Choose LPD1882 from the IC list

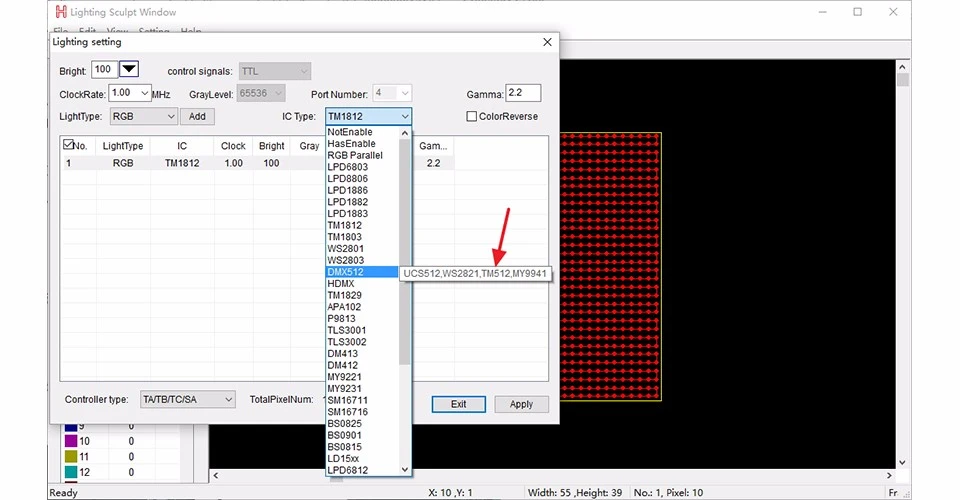click(x=362, y=202)
